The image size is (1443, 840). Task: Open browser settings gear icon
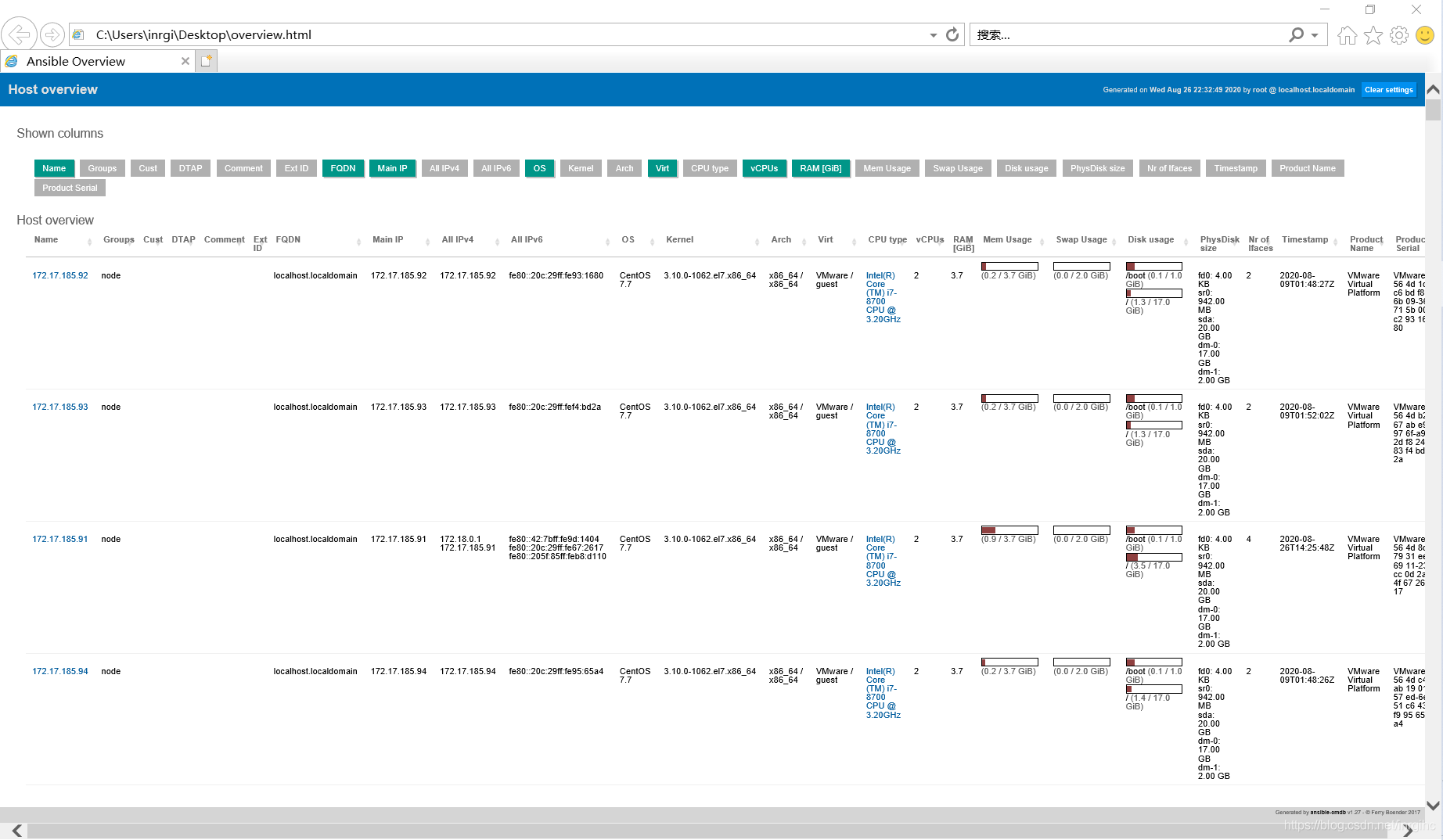(x=1399, y=35)
